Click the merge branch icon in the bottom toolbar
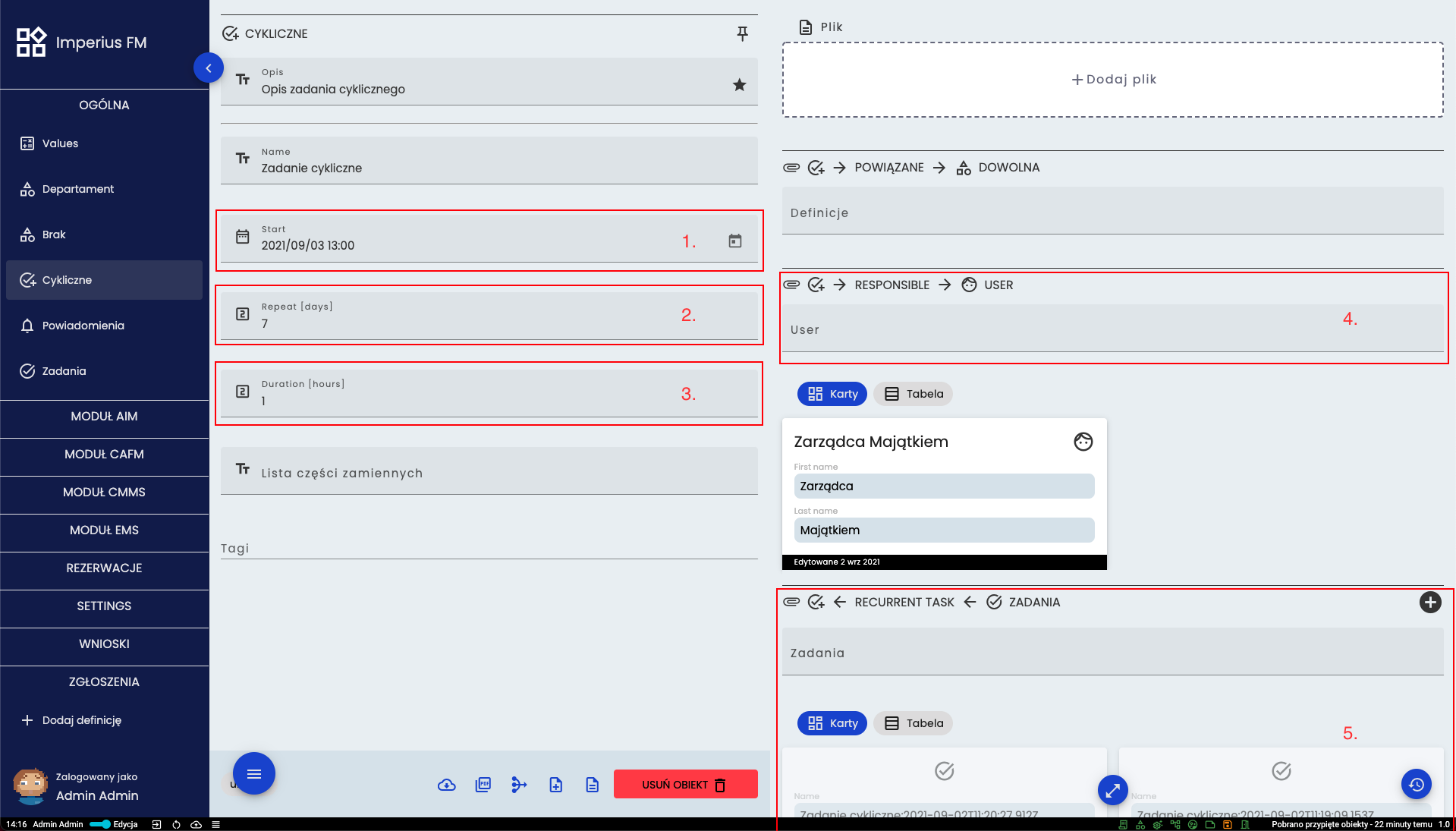This screenshot has height=831, width=1456. click(x=519, y=785)
